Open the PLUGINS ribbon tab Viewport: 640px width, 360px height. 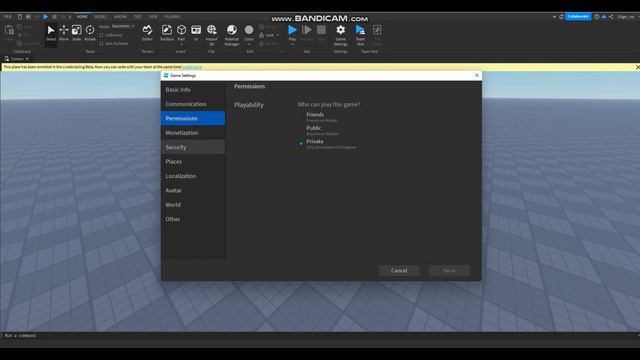click(x=172, y=17)
